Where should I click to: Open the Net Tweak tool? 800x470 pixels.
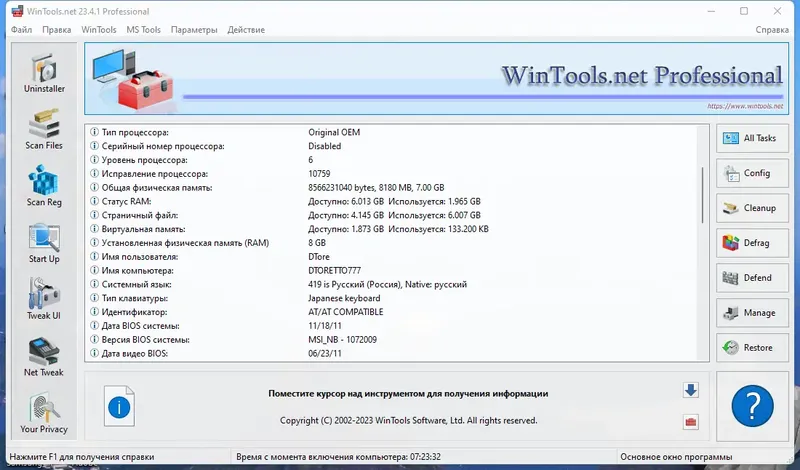44,357
